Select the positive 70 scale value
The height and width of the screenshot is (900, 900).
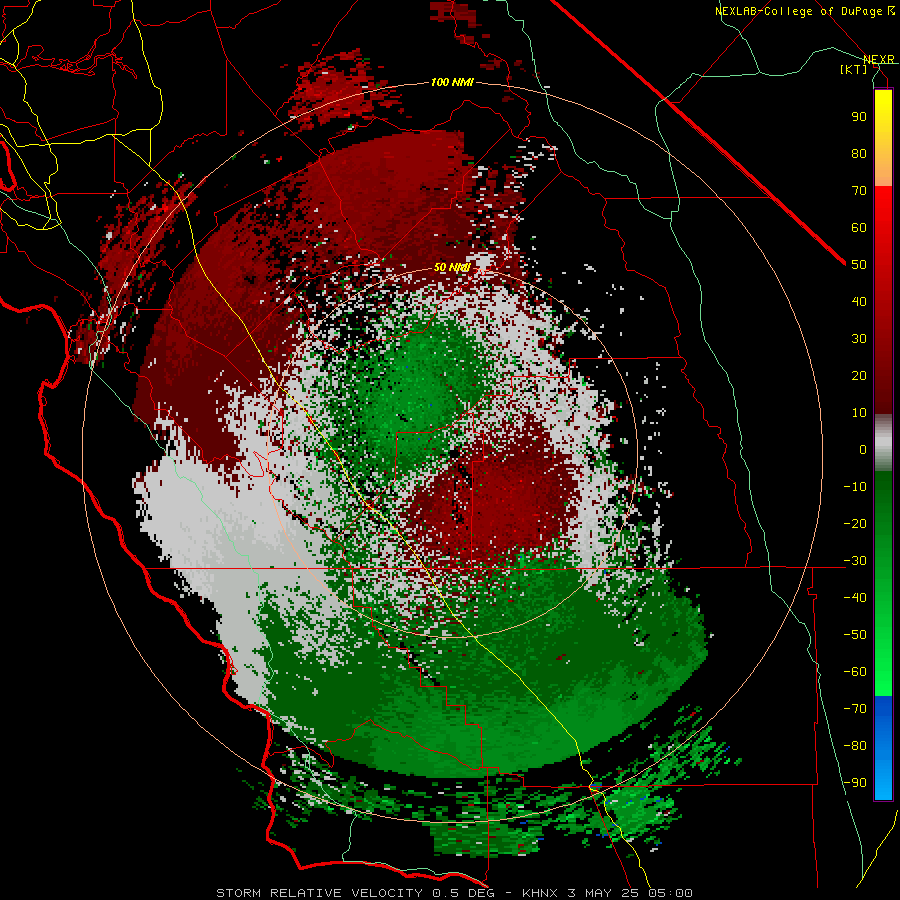point(859,191)
